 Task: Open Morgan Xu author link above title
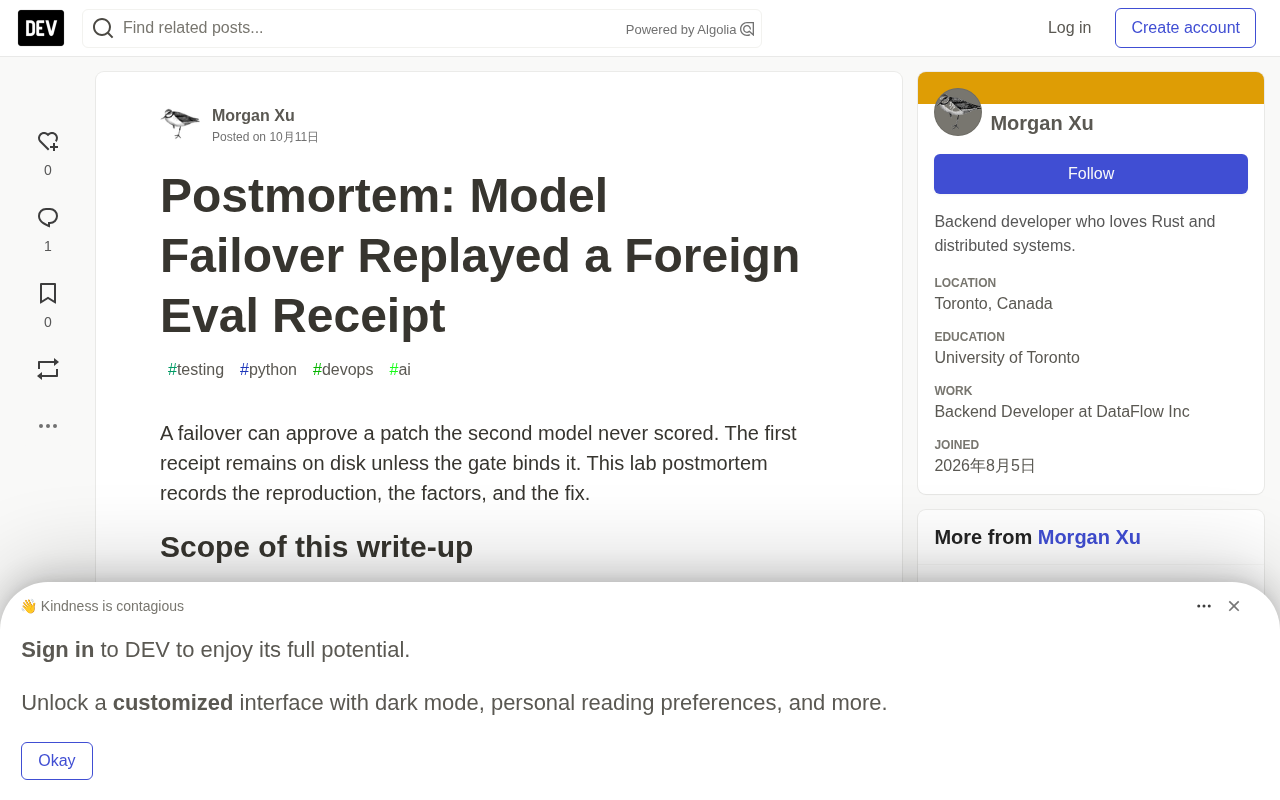point(253,115)
